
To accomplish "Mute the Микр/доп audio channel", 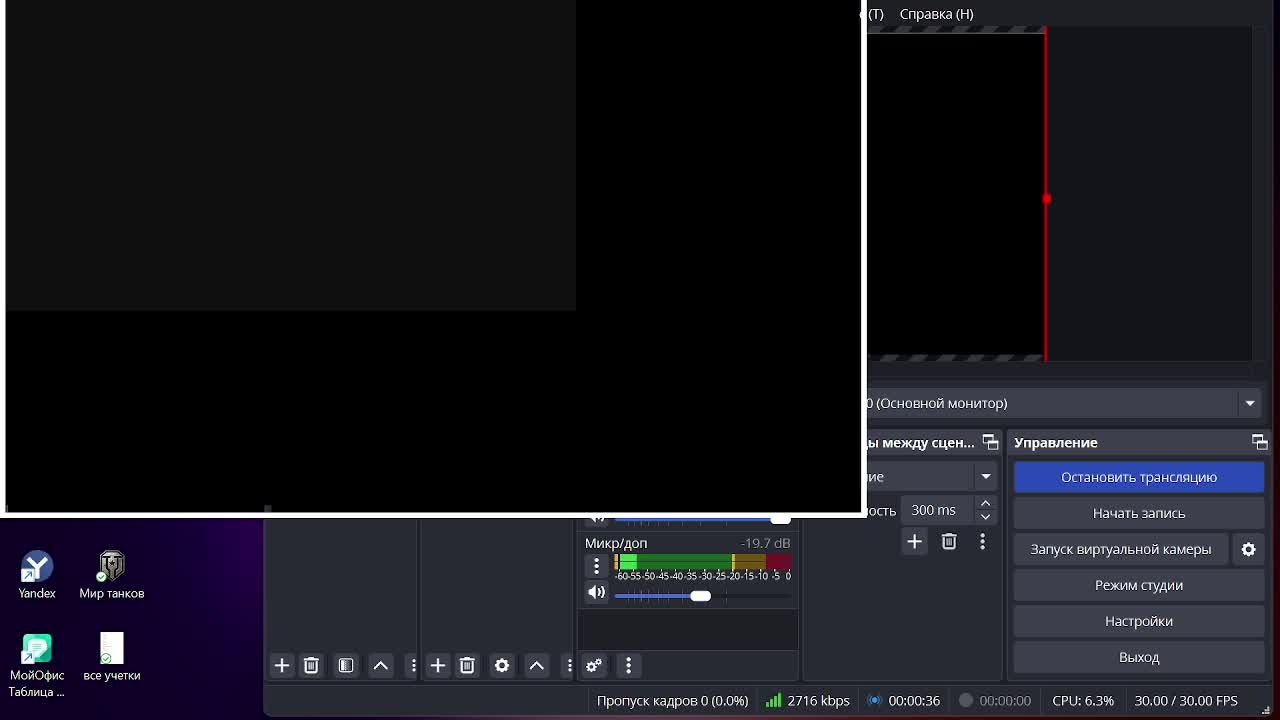I will (x=596, y=593).
